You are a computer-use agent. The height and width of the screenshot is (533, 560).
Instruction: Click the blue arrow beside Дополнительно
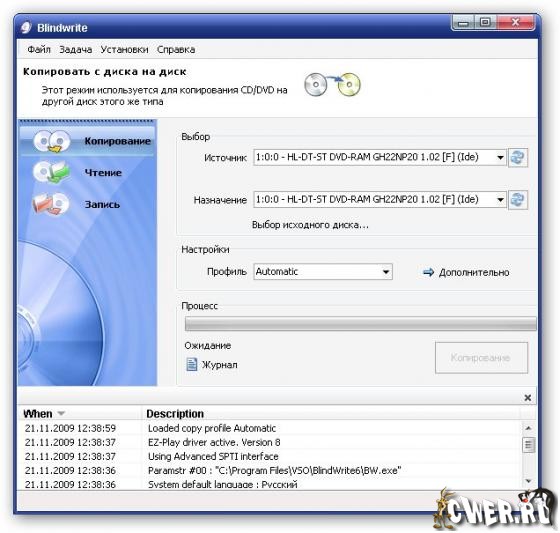[x=428, y=272]
